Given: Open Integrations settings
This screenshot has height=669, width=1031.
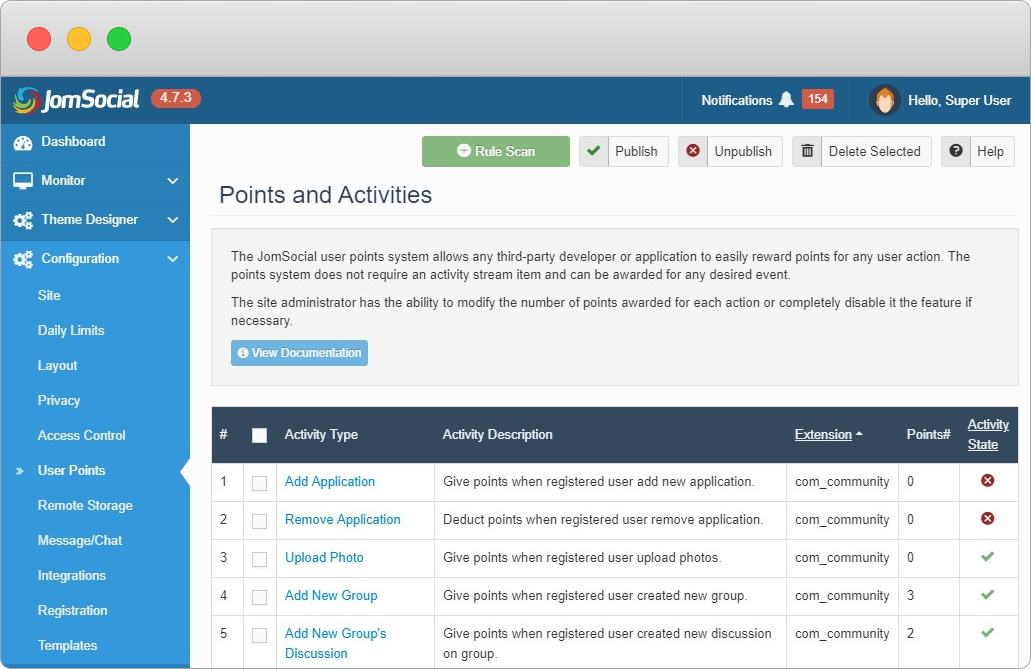Looking at the screenshot, I should [x=72, y=576].
